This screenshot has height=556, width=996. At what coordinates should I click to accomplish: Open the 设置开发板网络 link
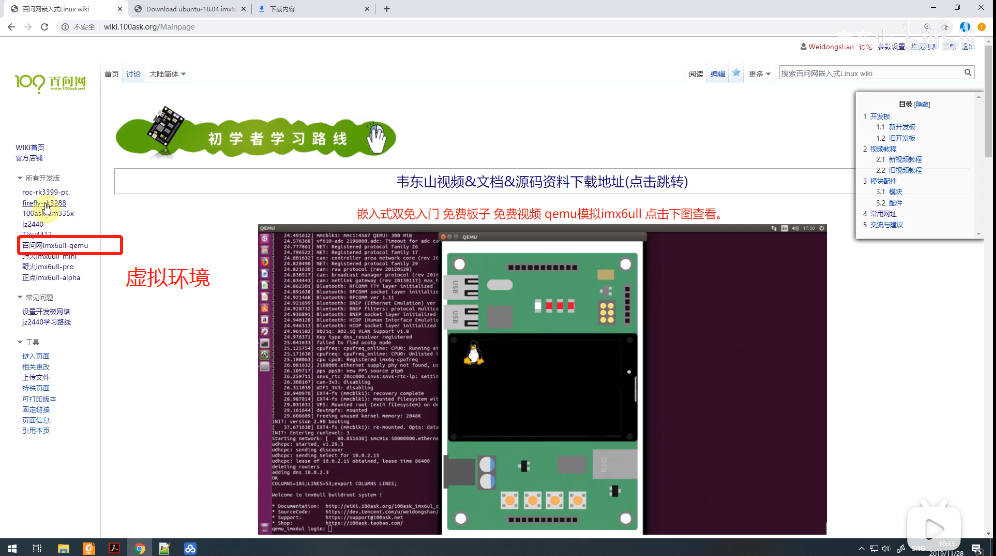46,311
